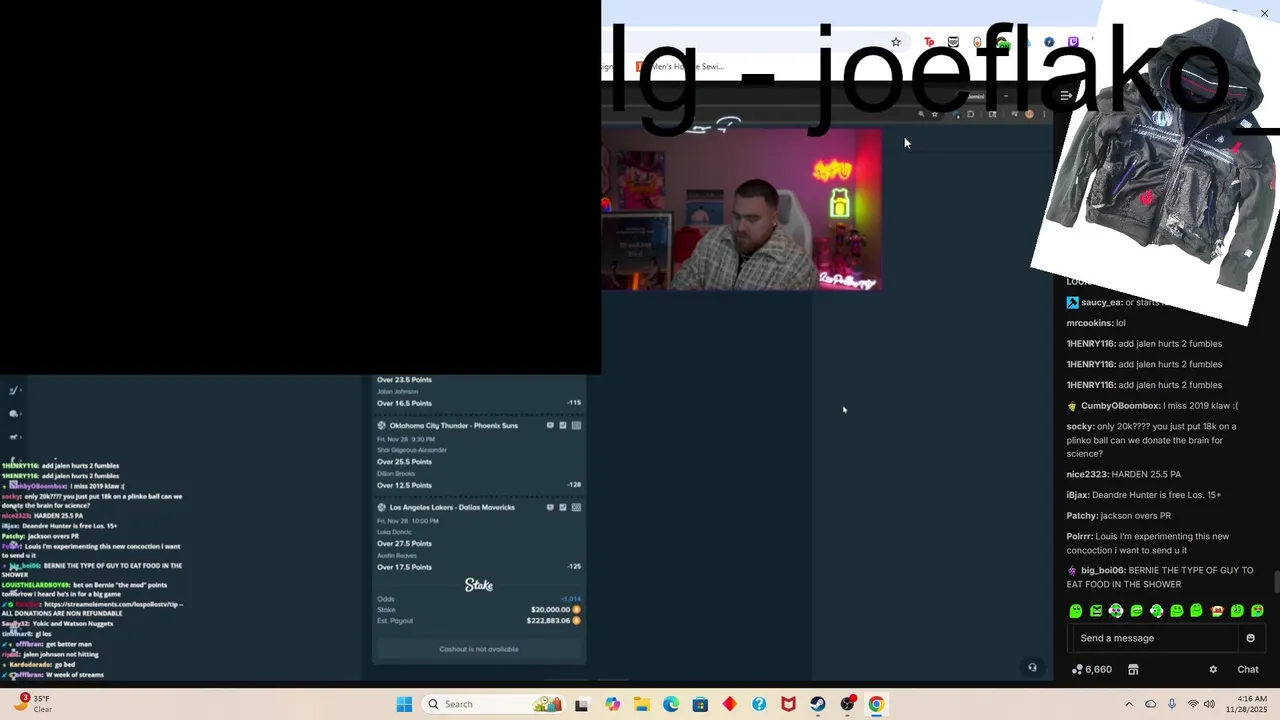Open Microsoft Store from the taskbar
The height and width of the screenshot is (720, 1280).
pyautogui.click(x=700, y=704)
